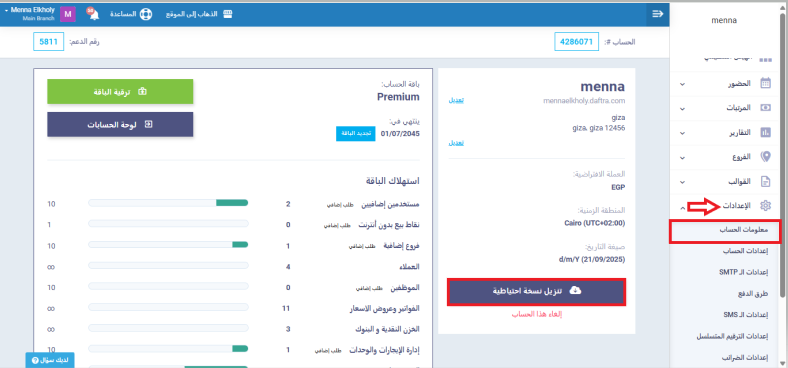The width and height of the screenshot is (788, 368).
Task: Click the menna title in the sidebar header
Action: [724, 21]
